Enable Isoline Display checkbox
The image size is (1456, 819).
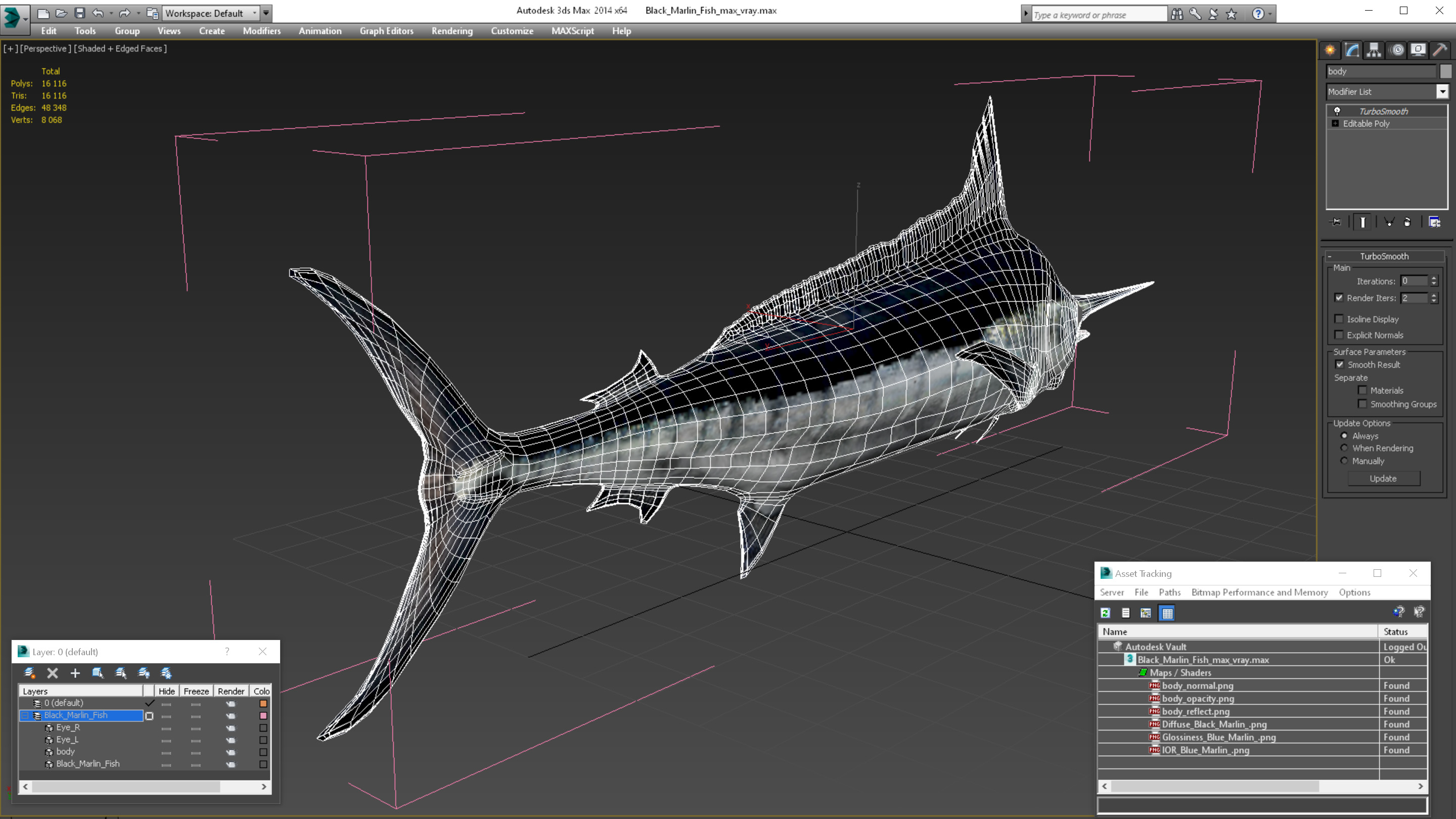click(x=1339, y=319)
